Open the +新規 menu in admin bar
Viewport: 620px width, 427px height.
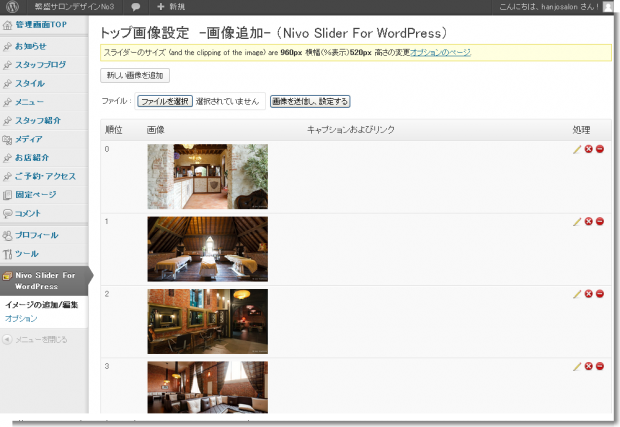pyautogui.click(x=170, y=7)
